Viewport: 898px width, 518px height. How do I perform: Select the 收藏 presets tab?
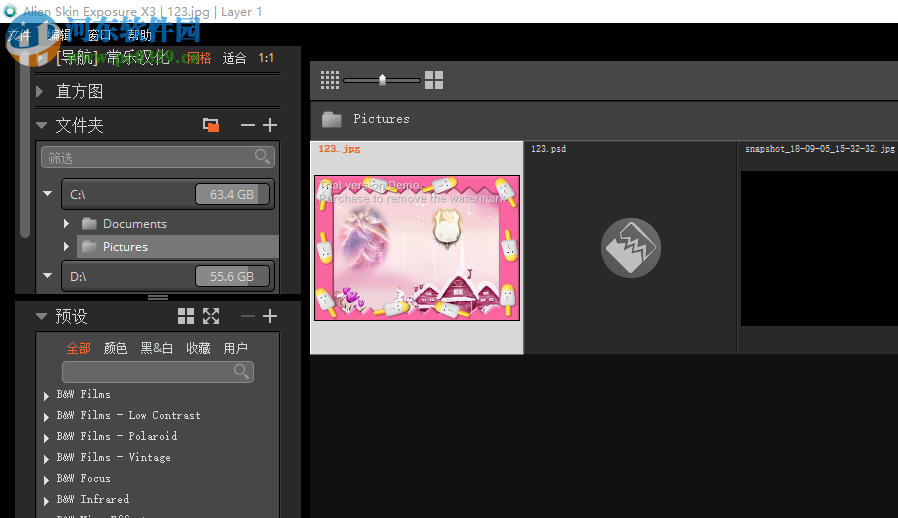(198, 348)
